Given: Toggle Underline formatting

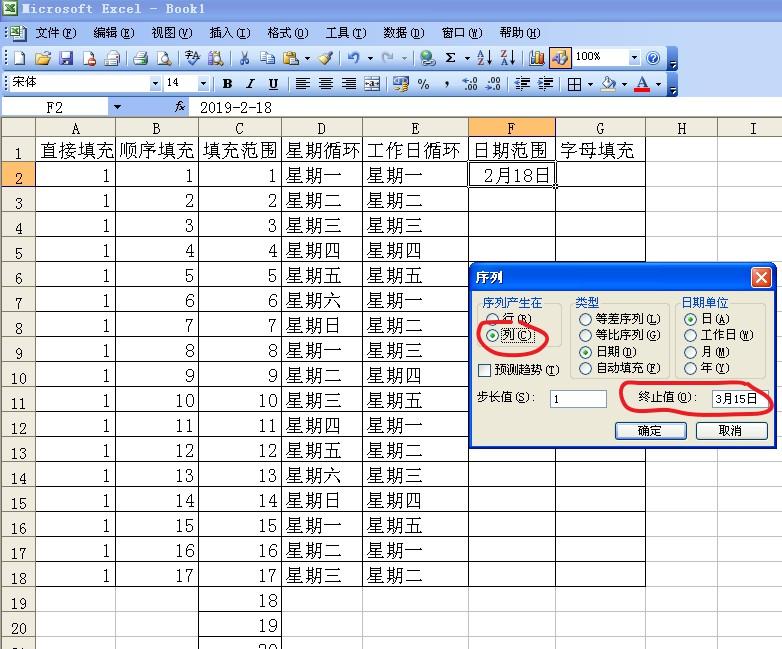Looking at the screenshot, I should click(x=273, y=84).
